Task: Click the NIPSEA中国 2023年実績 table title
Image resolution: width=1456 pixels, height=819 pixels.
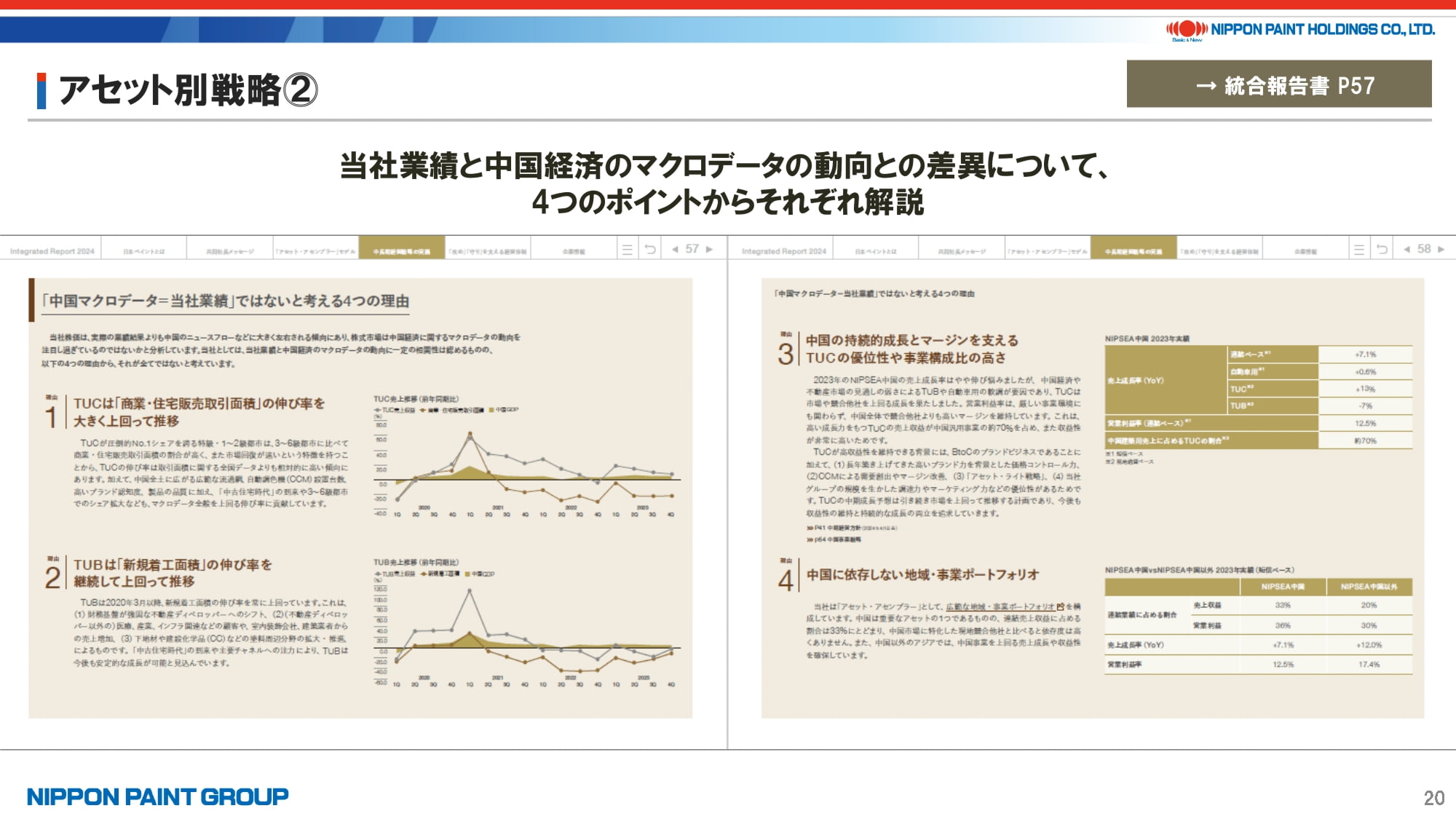Action: click(x=1147, y=339)
